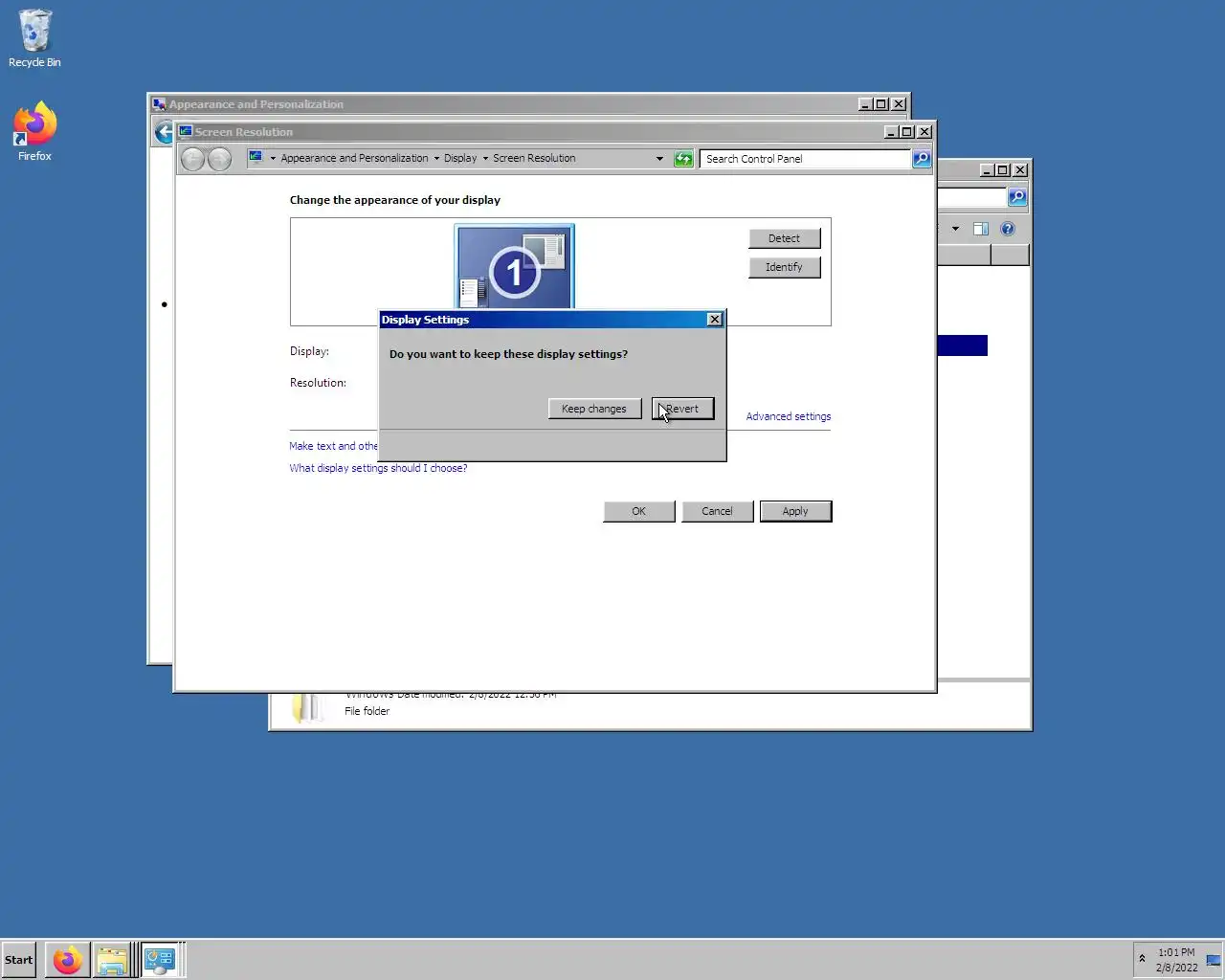Open 'Make text and other items' link
The width and height of the screenshot is (1225, 980).
coord(333,446)
